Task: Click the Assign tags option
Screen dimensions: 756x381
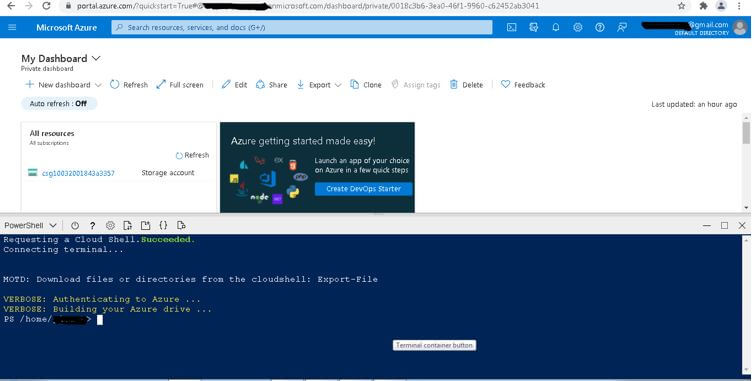Action: 416,84
